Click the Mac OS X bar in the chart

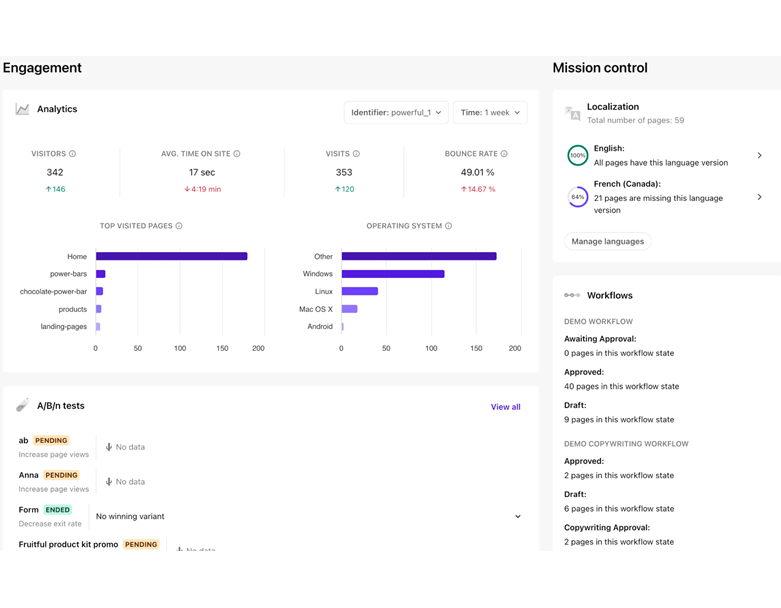(350, 309)
